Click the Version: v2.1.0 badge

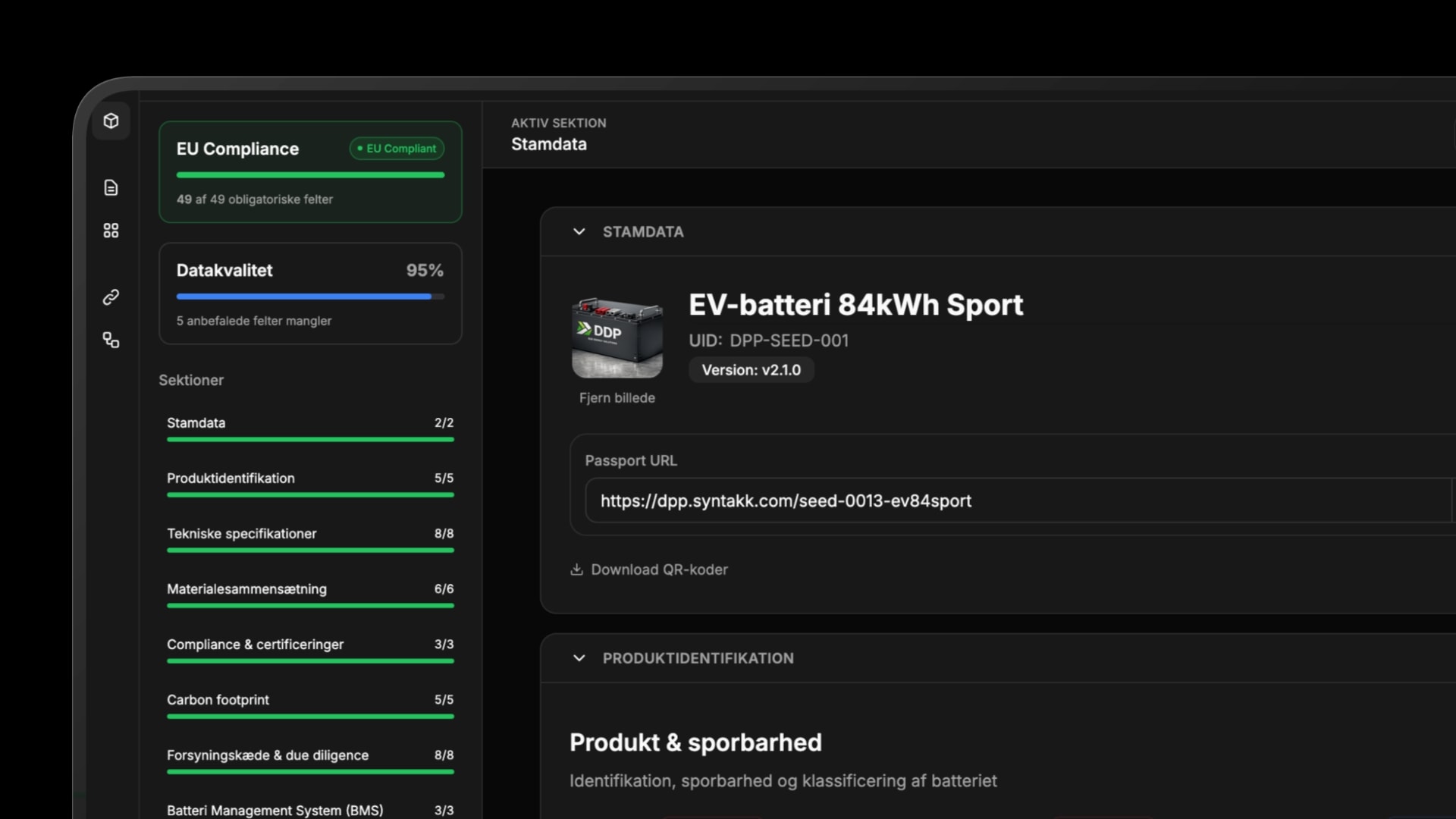750,370
